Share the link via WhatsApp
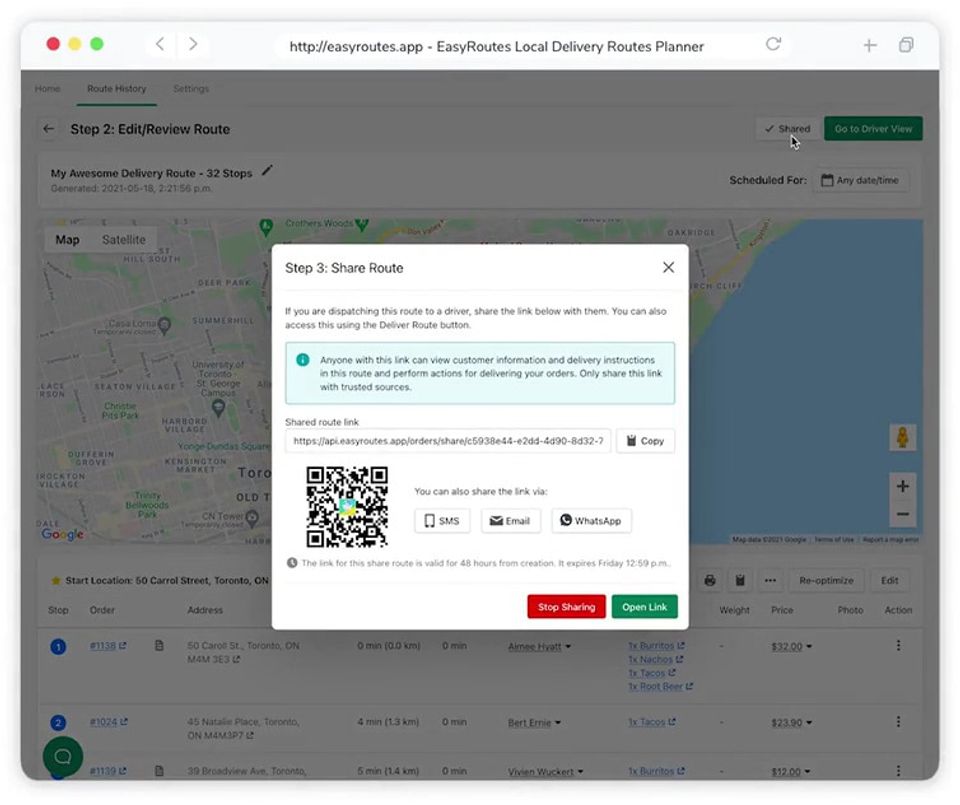The height and width of the screenshot is (805, 960). pos(591,521)
